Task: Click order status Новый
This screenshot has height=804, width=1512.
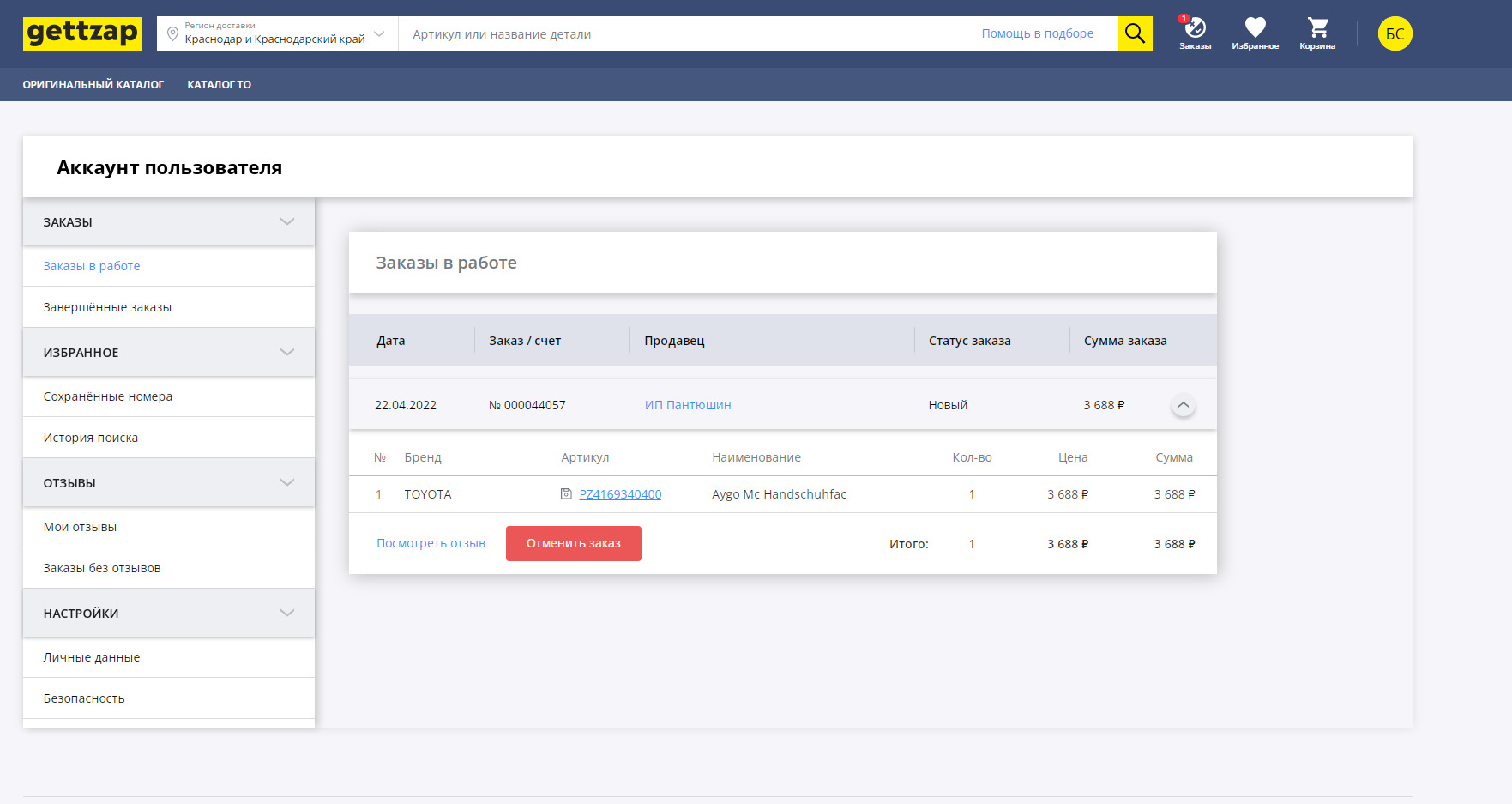Action: pos(948,405)
